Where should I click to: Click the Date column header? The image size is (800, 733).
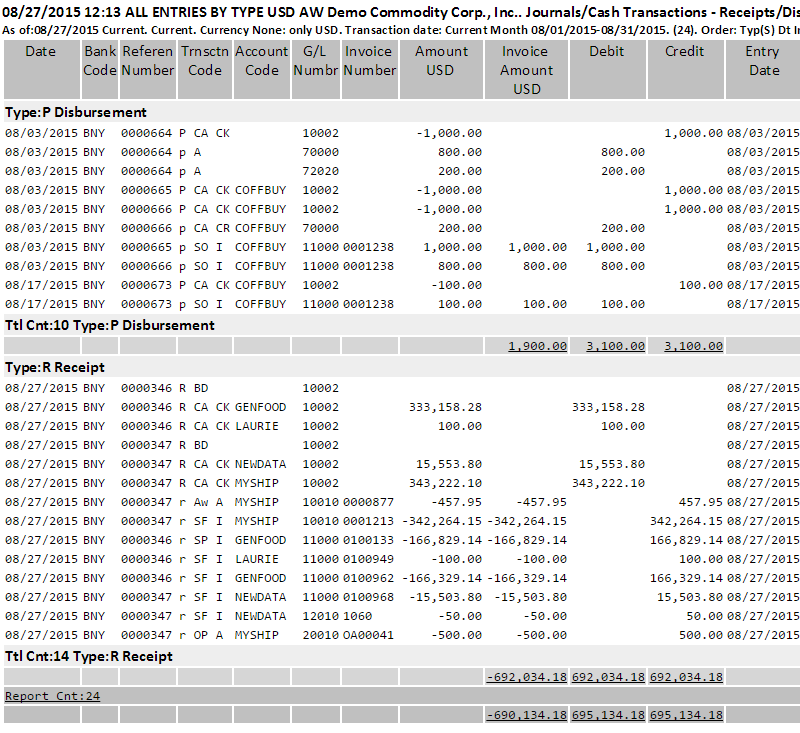(x=42, y=70)
